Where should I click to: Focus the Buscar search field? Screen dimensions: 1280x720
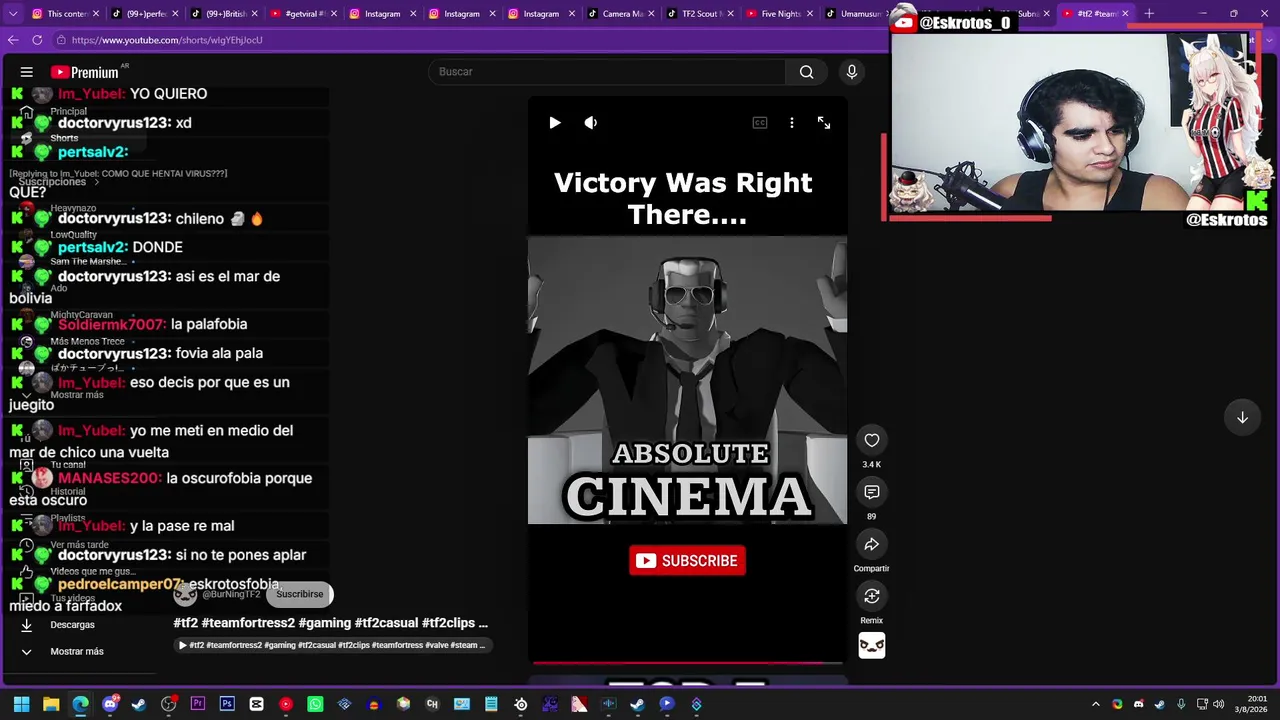[x=608, y=72]
